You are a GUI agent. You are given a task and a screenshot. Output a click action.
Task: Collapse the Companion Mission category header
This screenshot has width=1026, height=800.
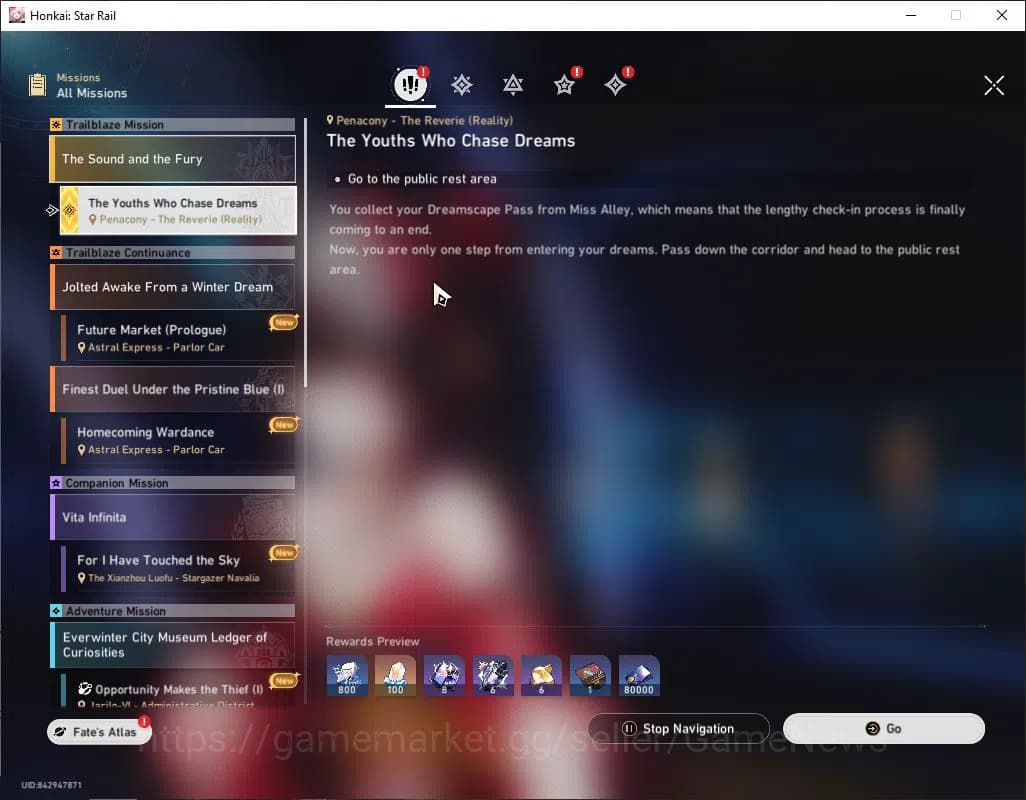[x=173, y=483]
